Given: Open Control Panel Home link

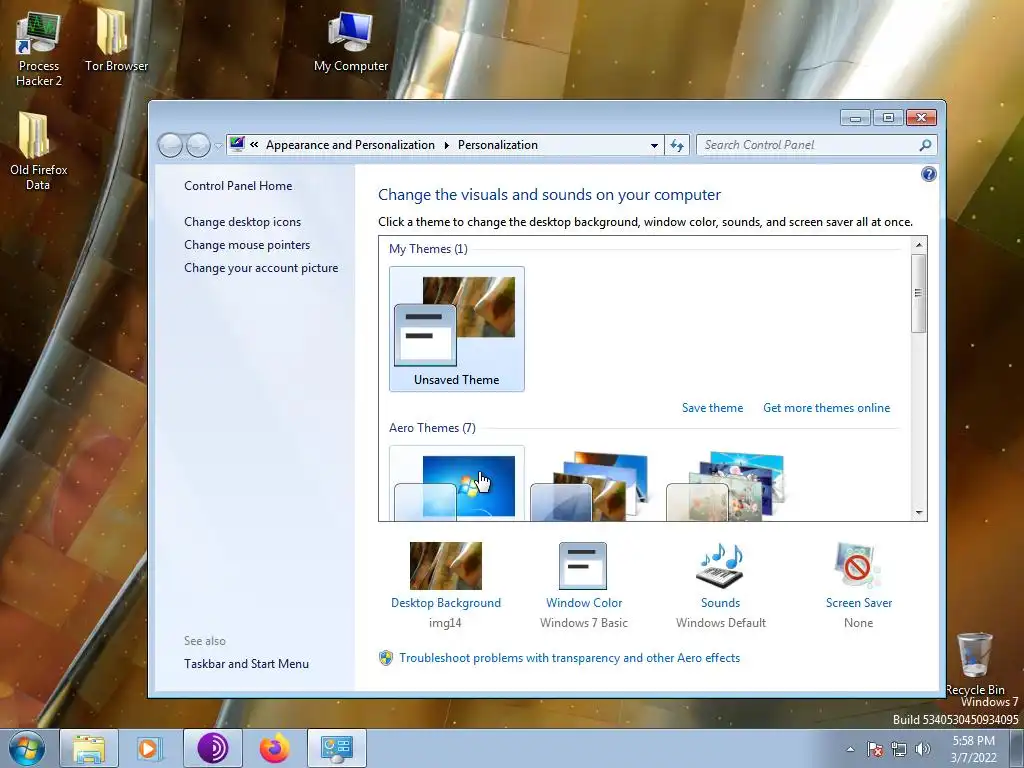Looking at the screenshot, I should coord(238,185).
